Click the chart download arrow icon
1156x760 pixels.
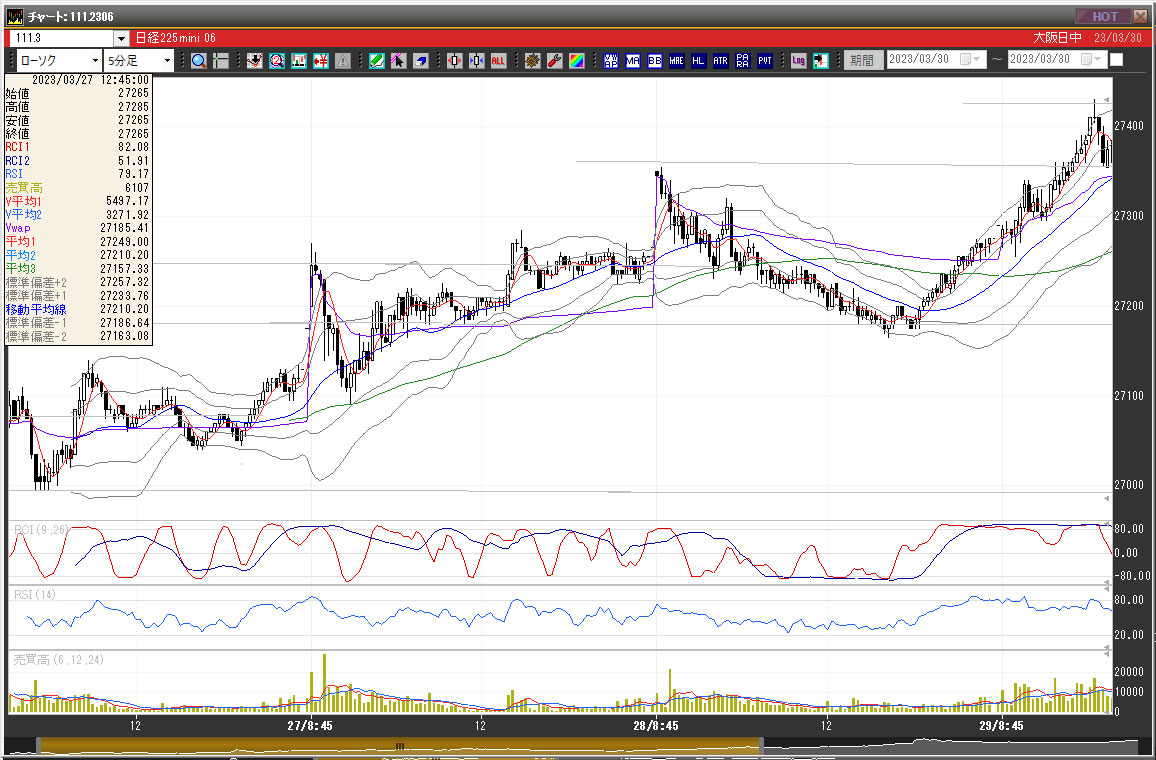click(x=254, y=60)
